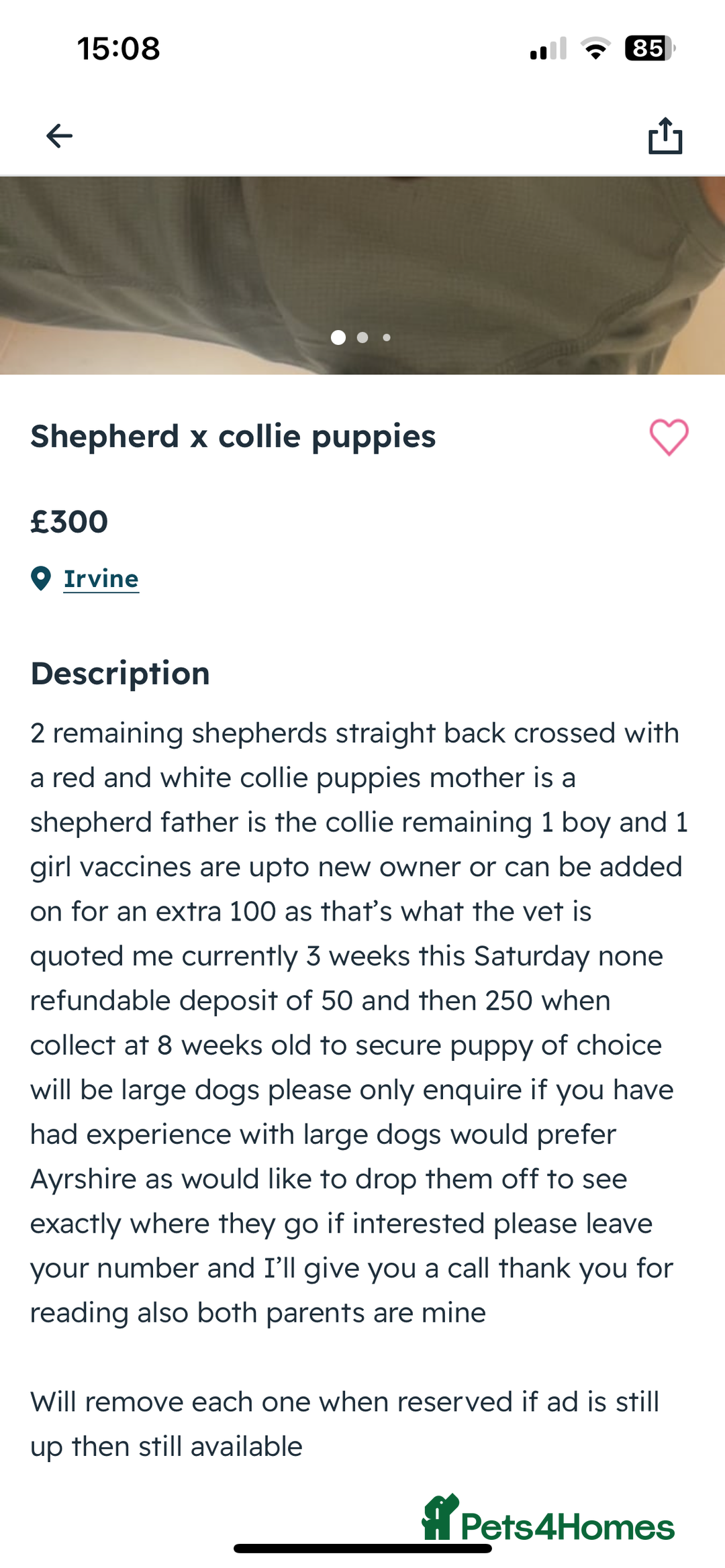This screenshot has width=725, height=1568.
Task: Tap the Description heading
Action: tap(120, 673)
